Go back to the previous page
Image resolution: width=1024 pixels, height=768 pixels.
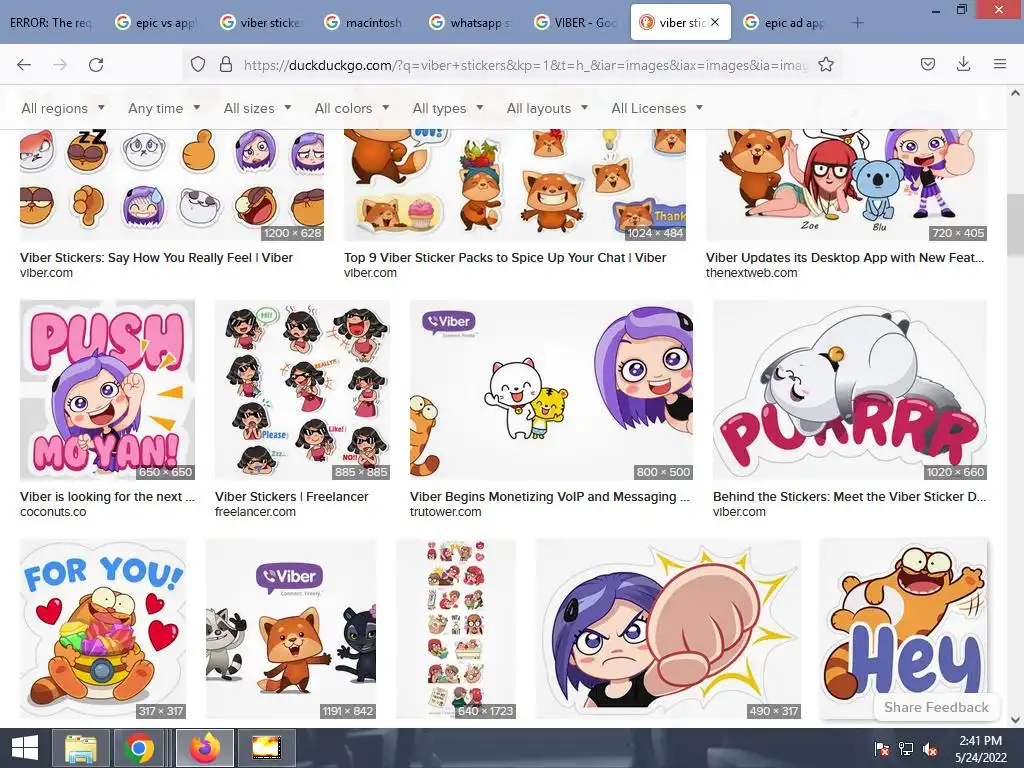[x=24, y=65]
